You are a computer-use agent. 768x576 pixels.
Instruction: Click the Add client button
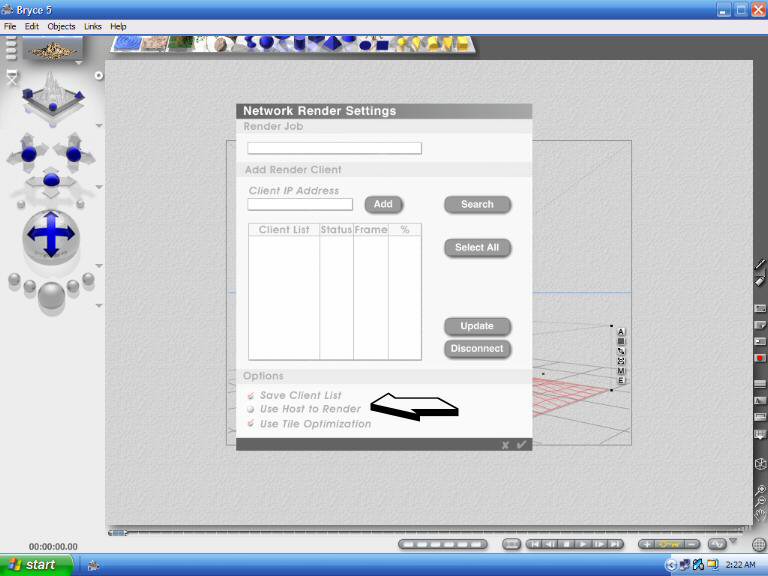tap(384, 204)
